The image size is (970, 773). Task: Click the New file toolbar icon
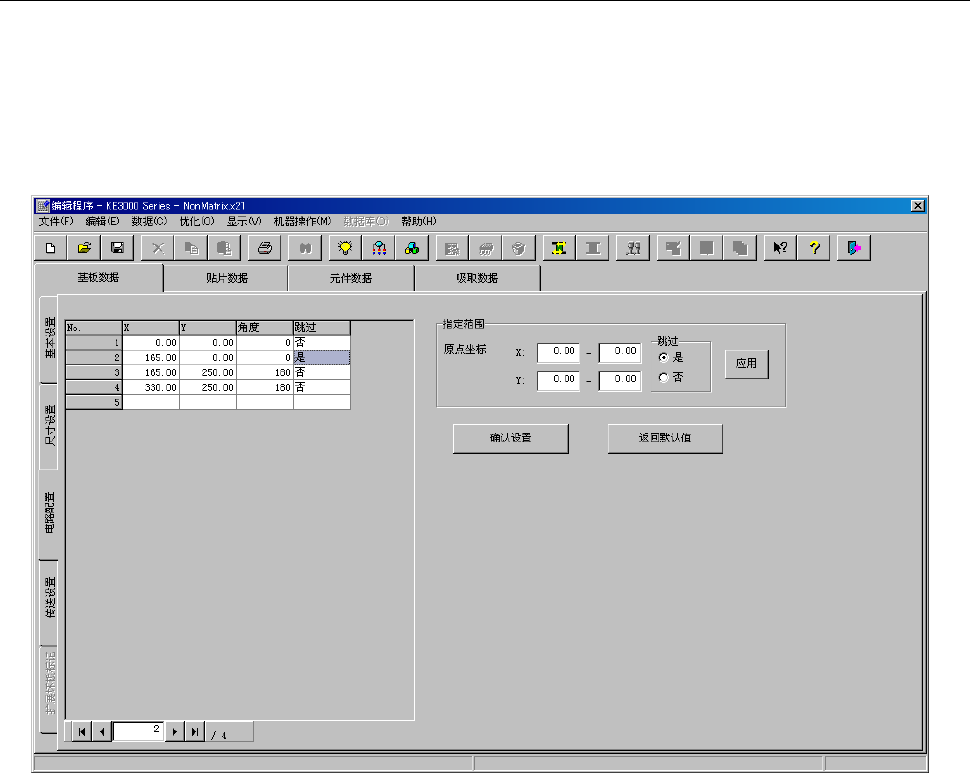click(50, 247)
